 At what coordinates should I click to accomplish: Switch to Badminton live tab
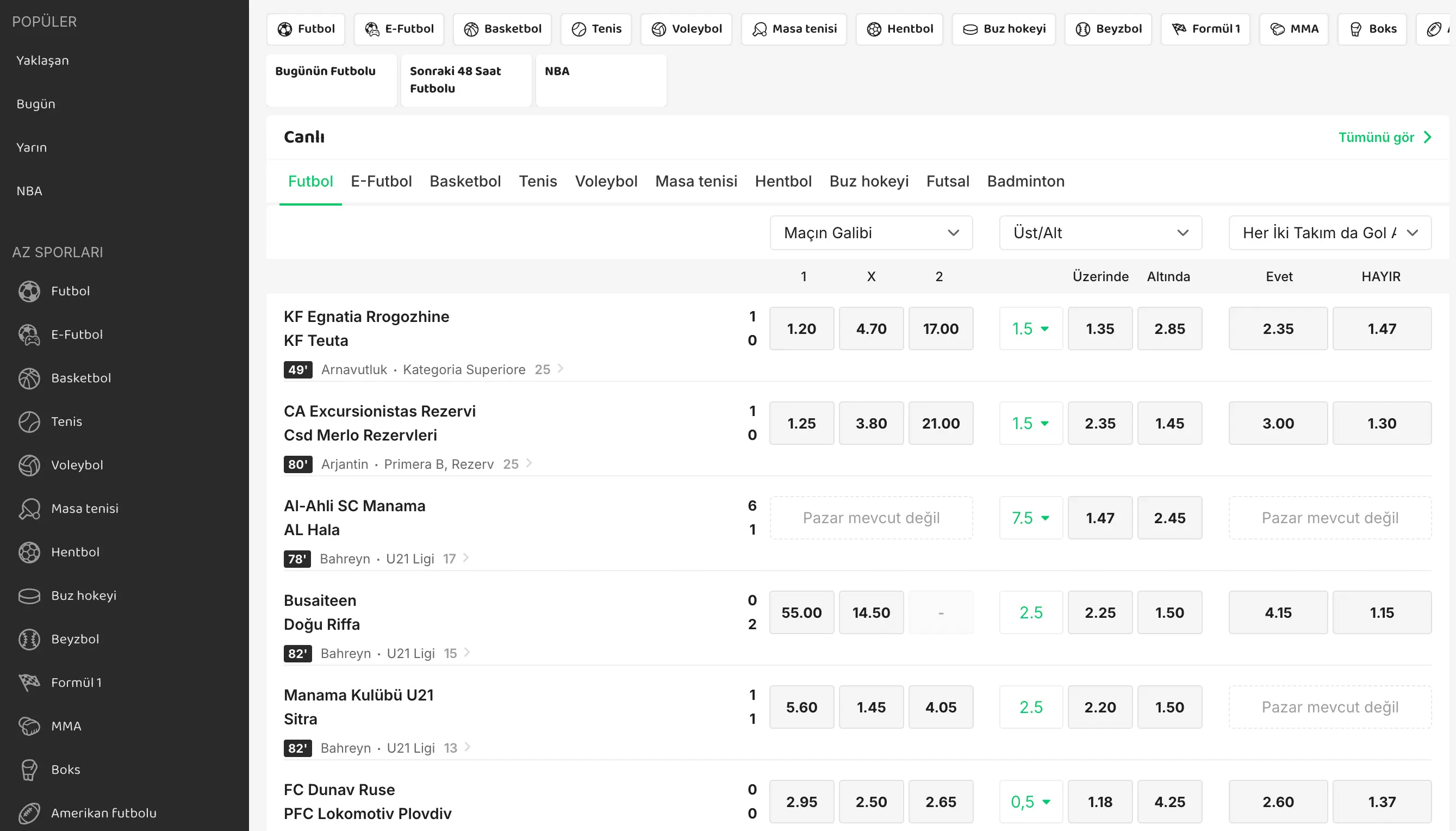tap(1025, 181)
